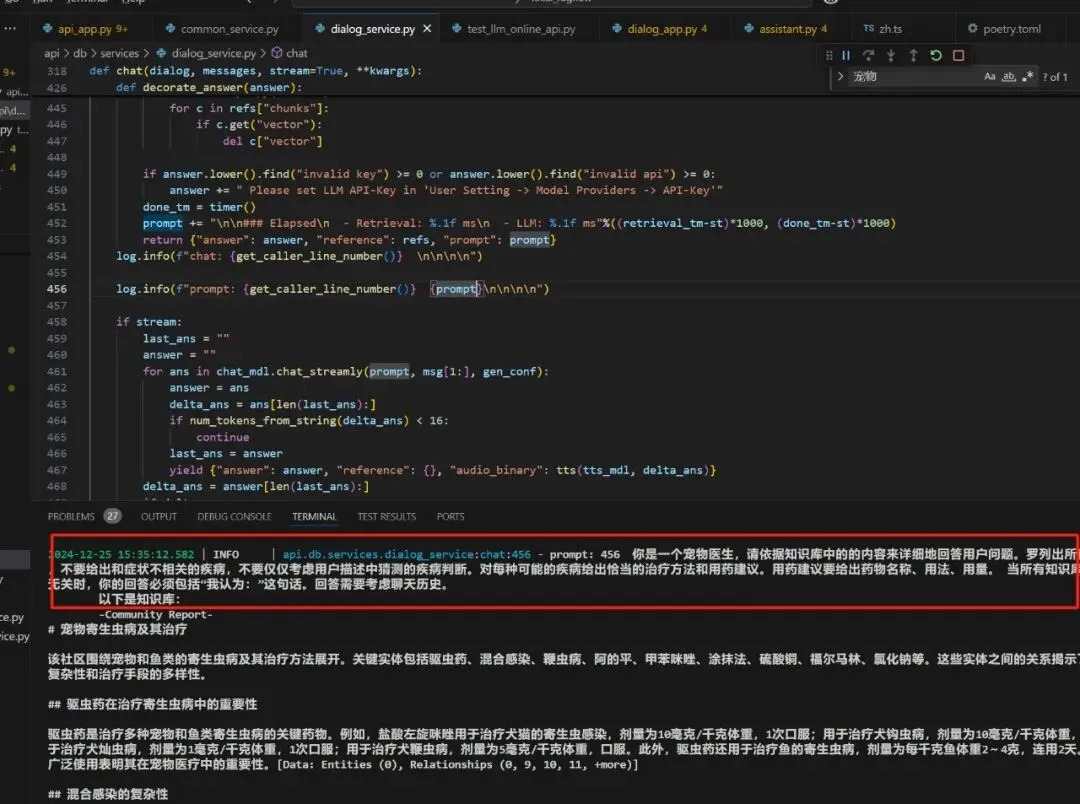Open the PROBLEMS panel tab
The width and height of the screenshot is (1080, 804).
(x=71, y=516)
